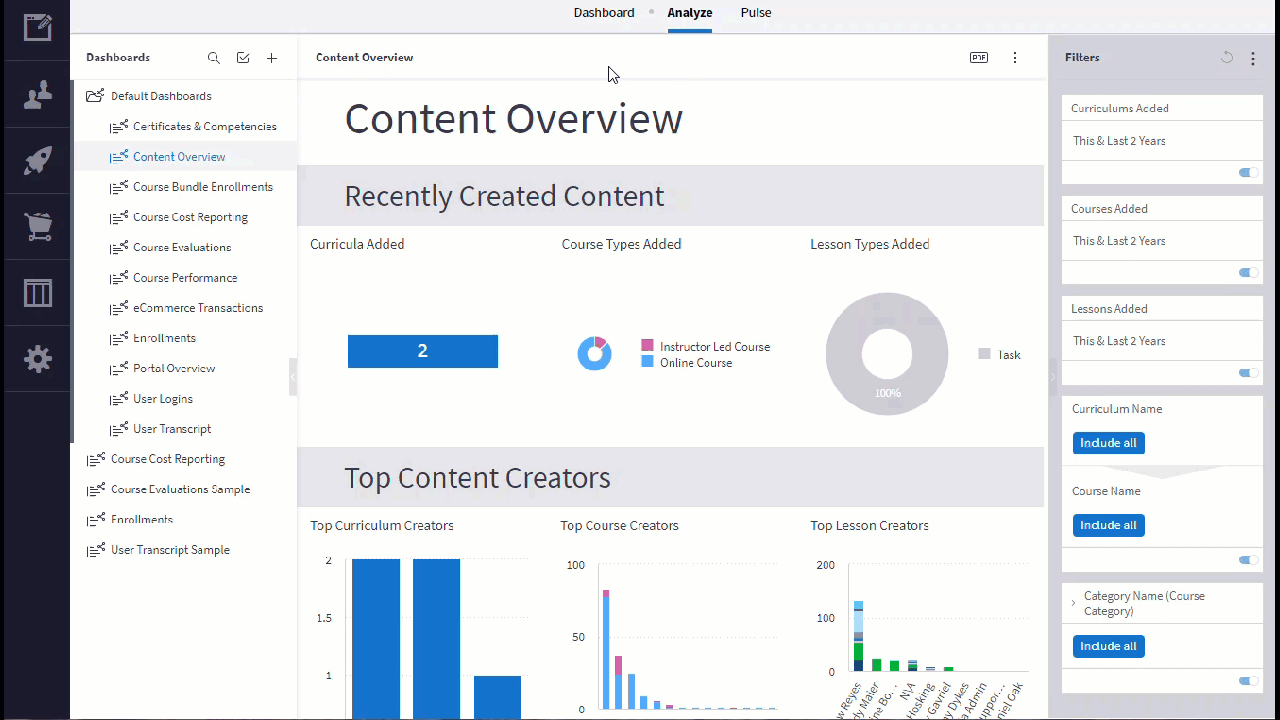The width and height of the screenshot is (1280, 720).
Task: Click the columns layout icon in sidebar
Action: (38, 293)
